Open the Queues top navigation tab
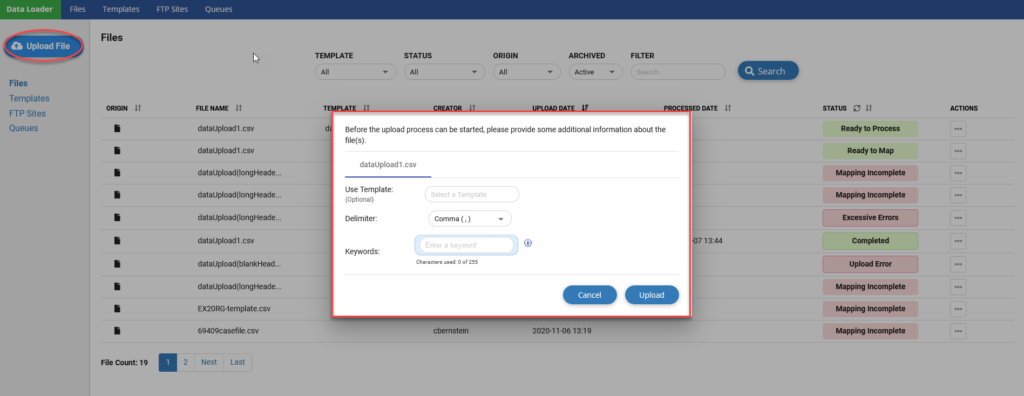Viewport: 1024px width, 396px height. coord(218,9)
